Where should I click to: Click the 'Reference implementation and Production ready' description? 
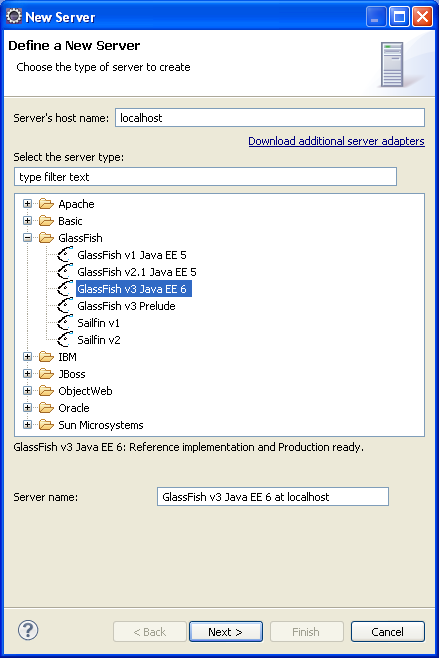tap(246, 447)
